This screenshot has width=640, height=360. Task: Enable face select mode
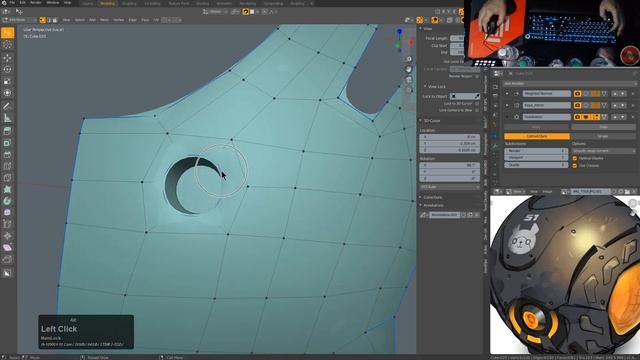pos(55,20)
